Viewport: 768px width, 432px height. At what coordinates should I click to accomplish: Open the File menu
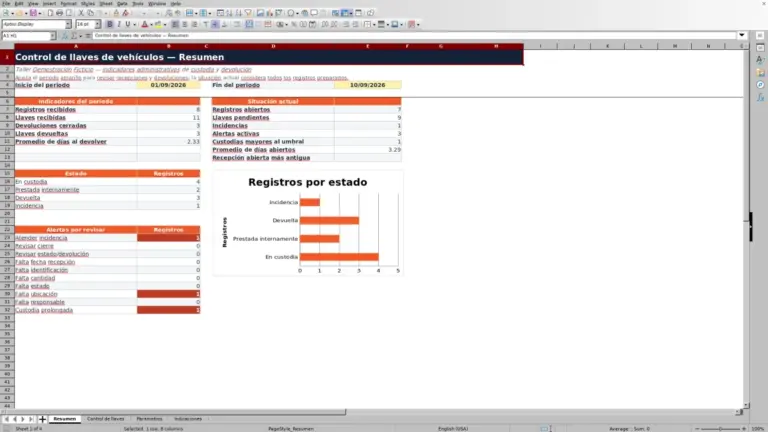[6, 3]
